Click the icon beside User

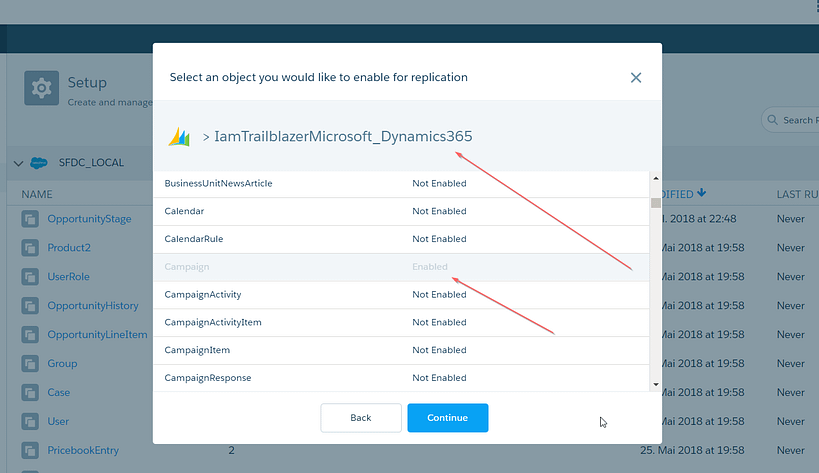[30, 421]
